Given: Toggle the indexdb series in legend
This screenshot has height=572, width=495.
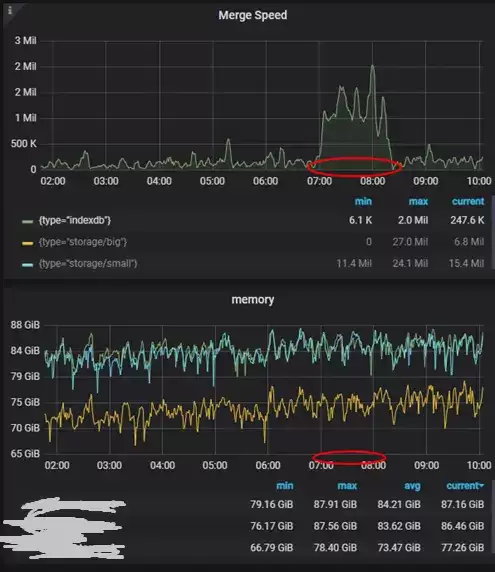Looking at the screenshot, I should point(75,220).
